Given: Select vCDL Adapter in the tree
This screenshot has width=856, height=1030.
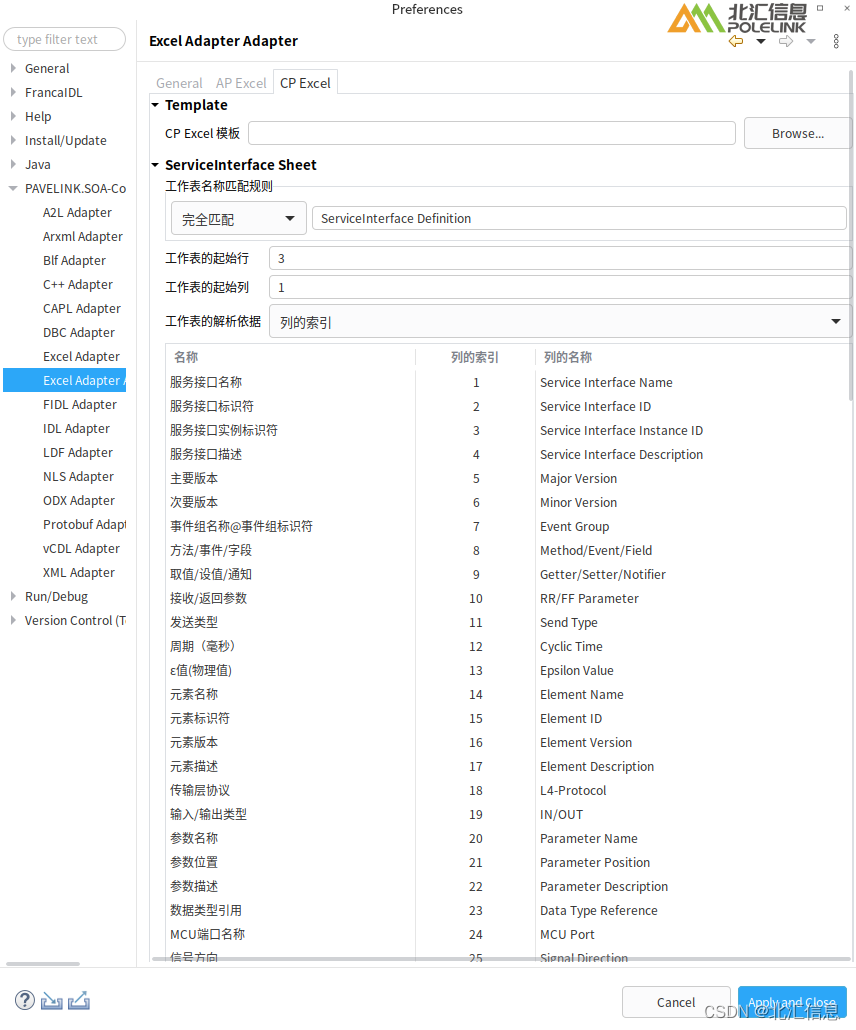Looking at the screenshot, I should pos(81,549).
